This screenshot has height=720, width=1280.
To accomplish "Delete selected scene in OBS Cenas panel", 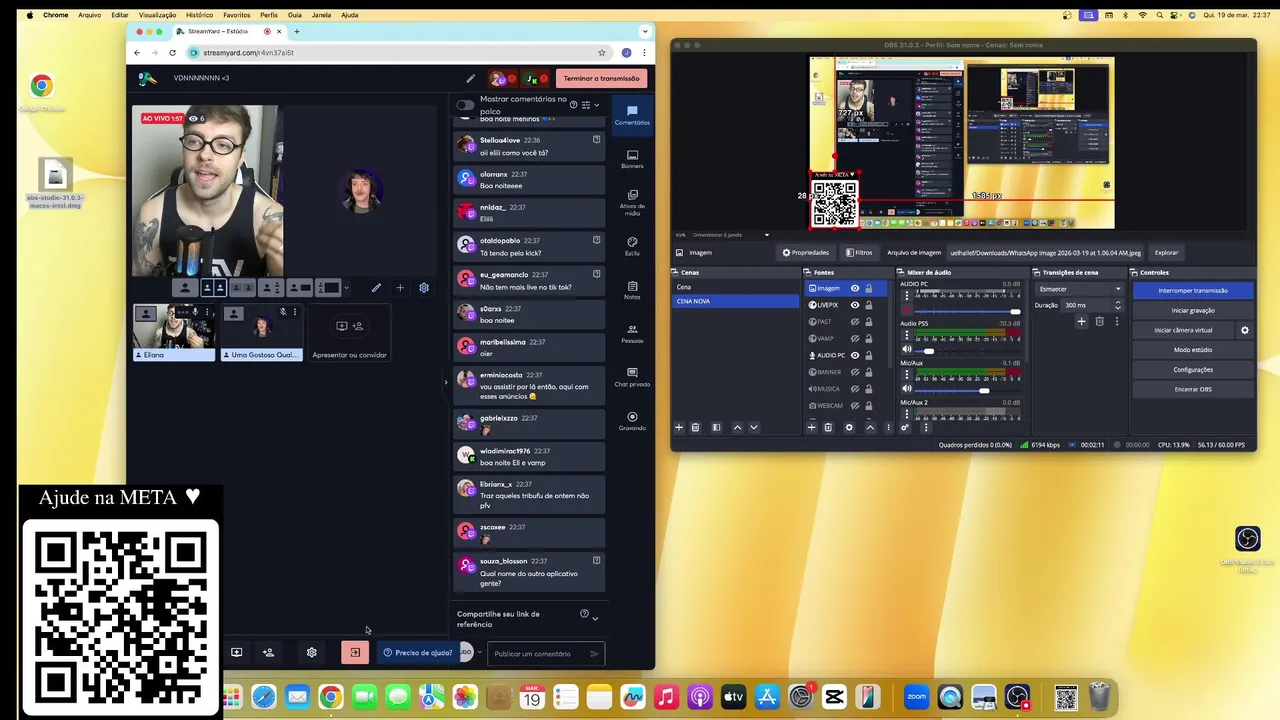I will point(695,427).
